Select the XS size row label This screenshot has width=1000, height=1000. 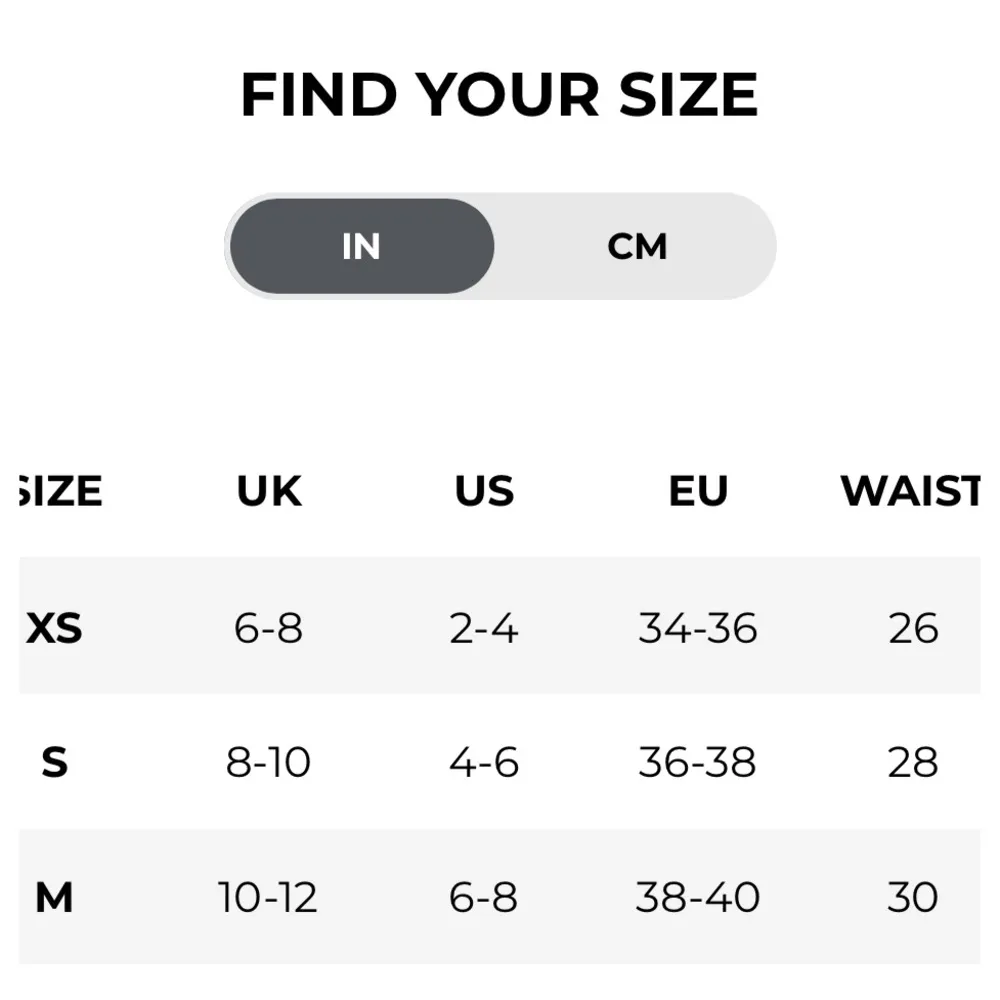[55, 629]
